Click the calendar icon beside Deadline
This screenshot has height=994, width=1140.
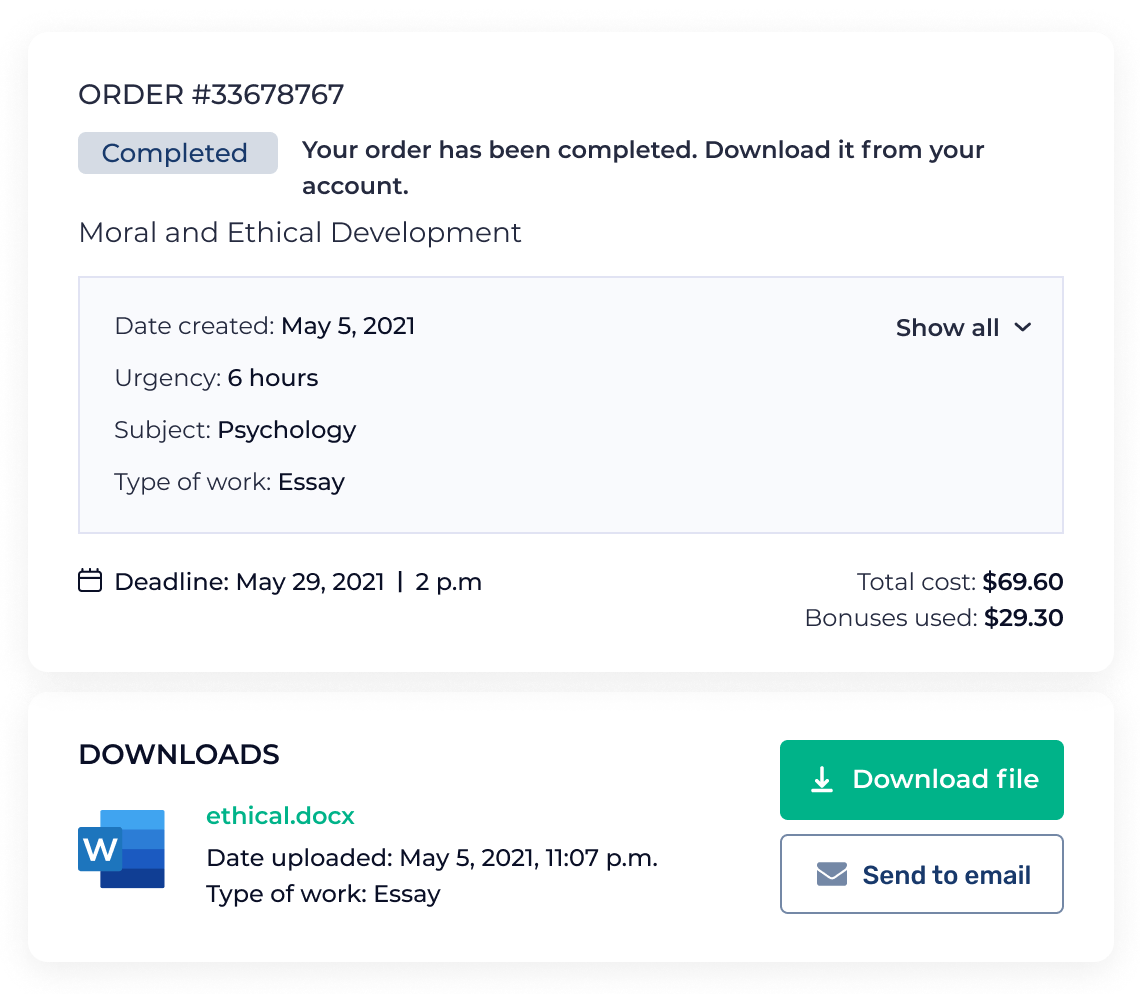tap(90, 581)
